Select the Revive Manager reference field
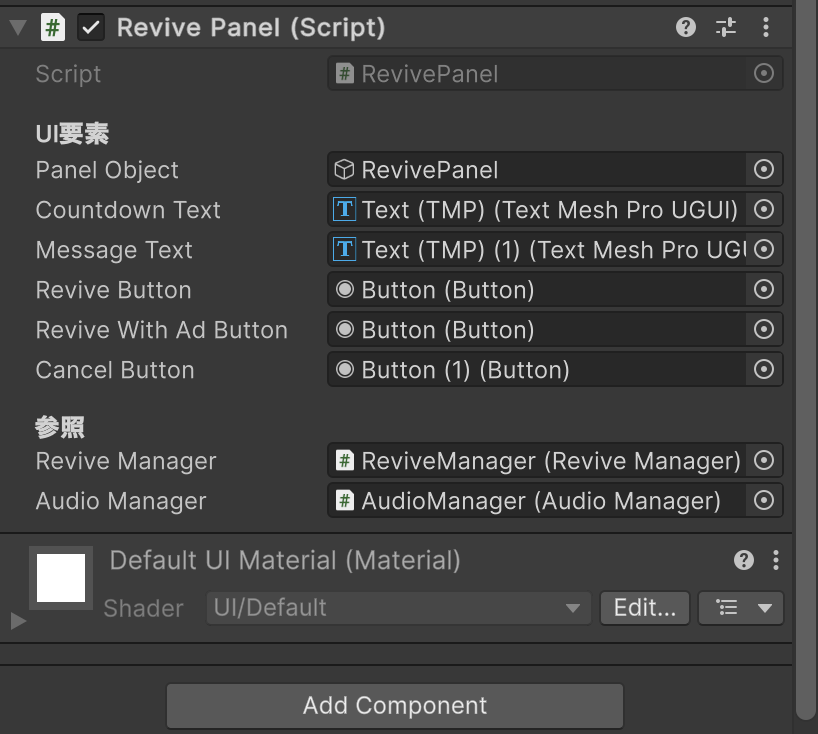The width and height of the screenshot is (818, 734). 538,461
